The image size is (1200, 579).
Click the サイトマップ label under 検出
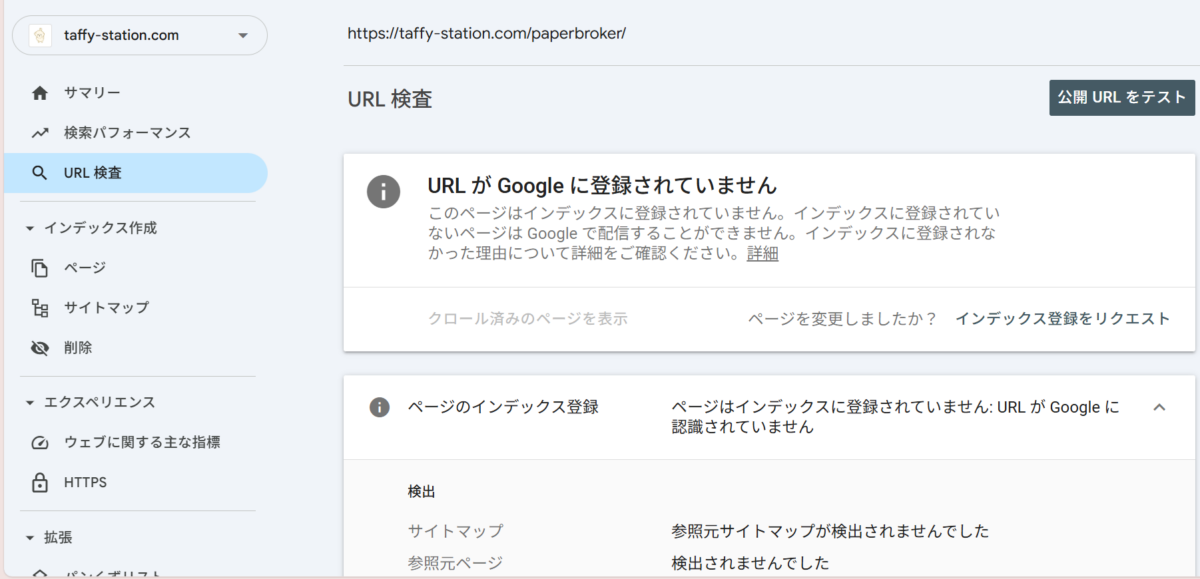(455, 531)
